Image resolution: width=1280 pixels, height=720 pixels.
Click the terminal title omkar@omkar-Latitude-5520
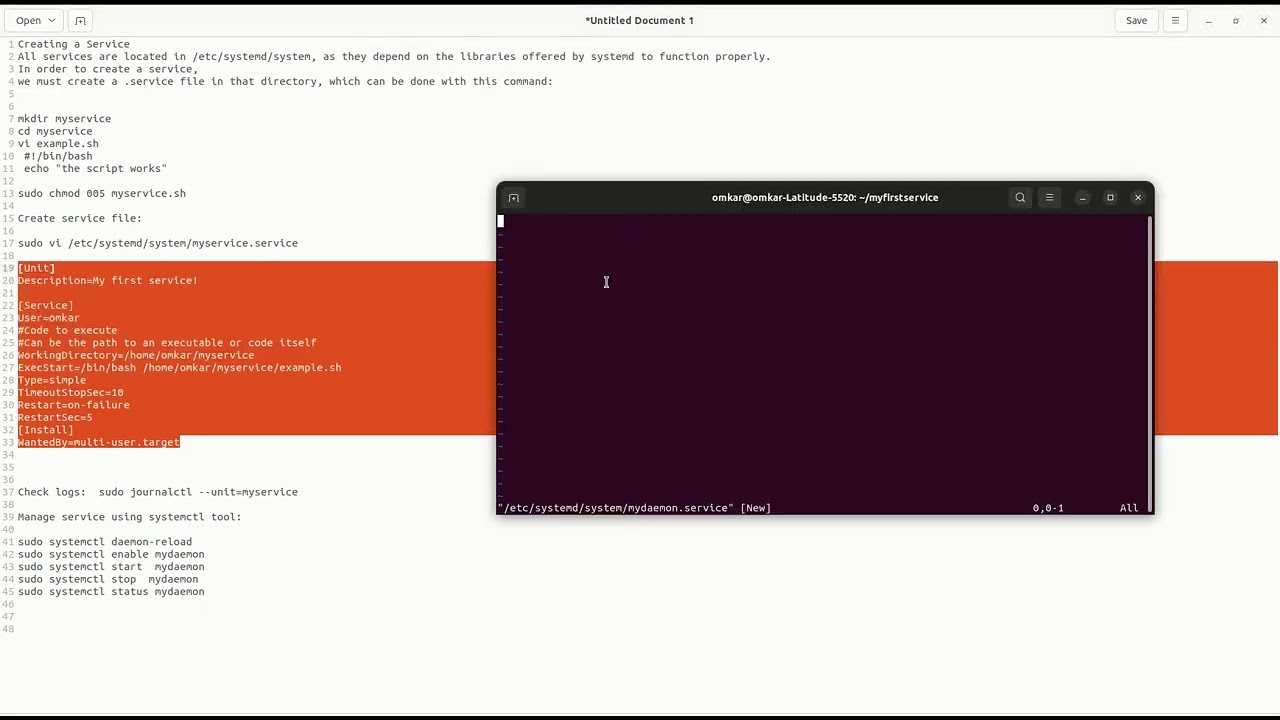pos(825,198)
